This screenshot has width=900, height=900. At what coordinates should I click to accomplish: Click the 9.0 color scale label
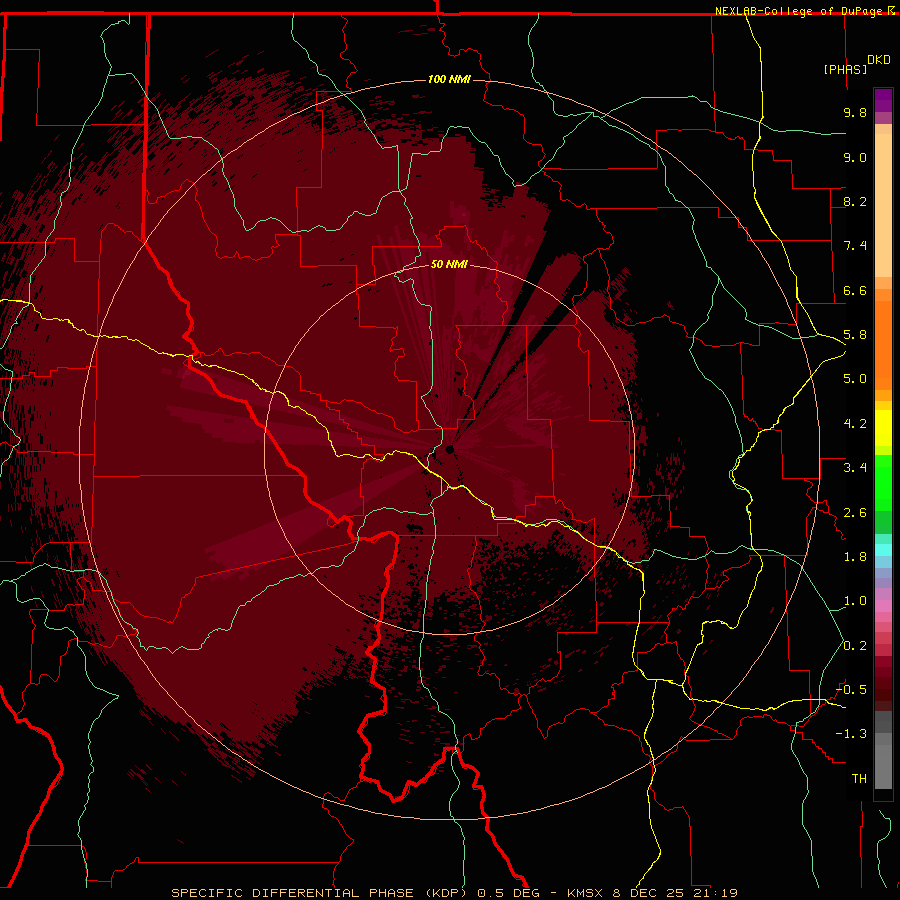pos(855,157)
